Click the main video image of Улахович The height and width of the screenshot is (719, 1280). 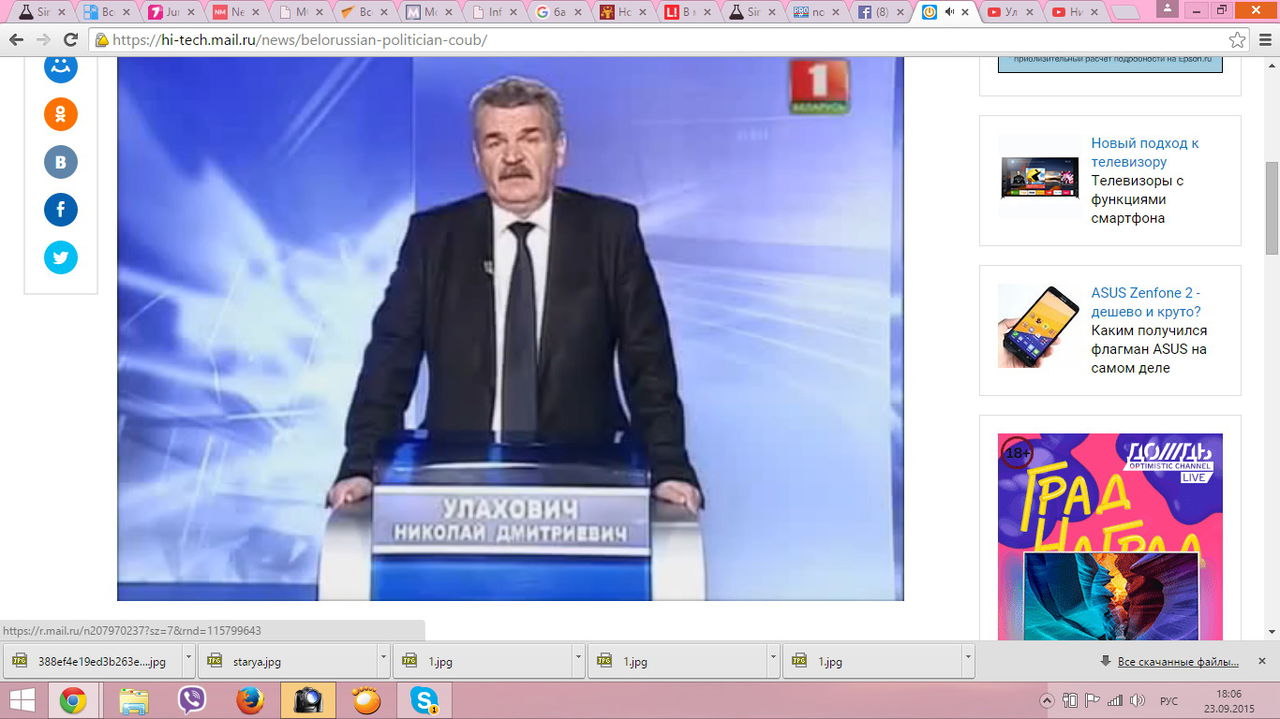(x=510, y=328)
